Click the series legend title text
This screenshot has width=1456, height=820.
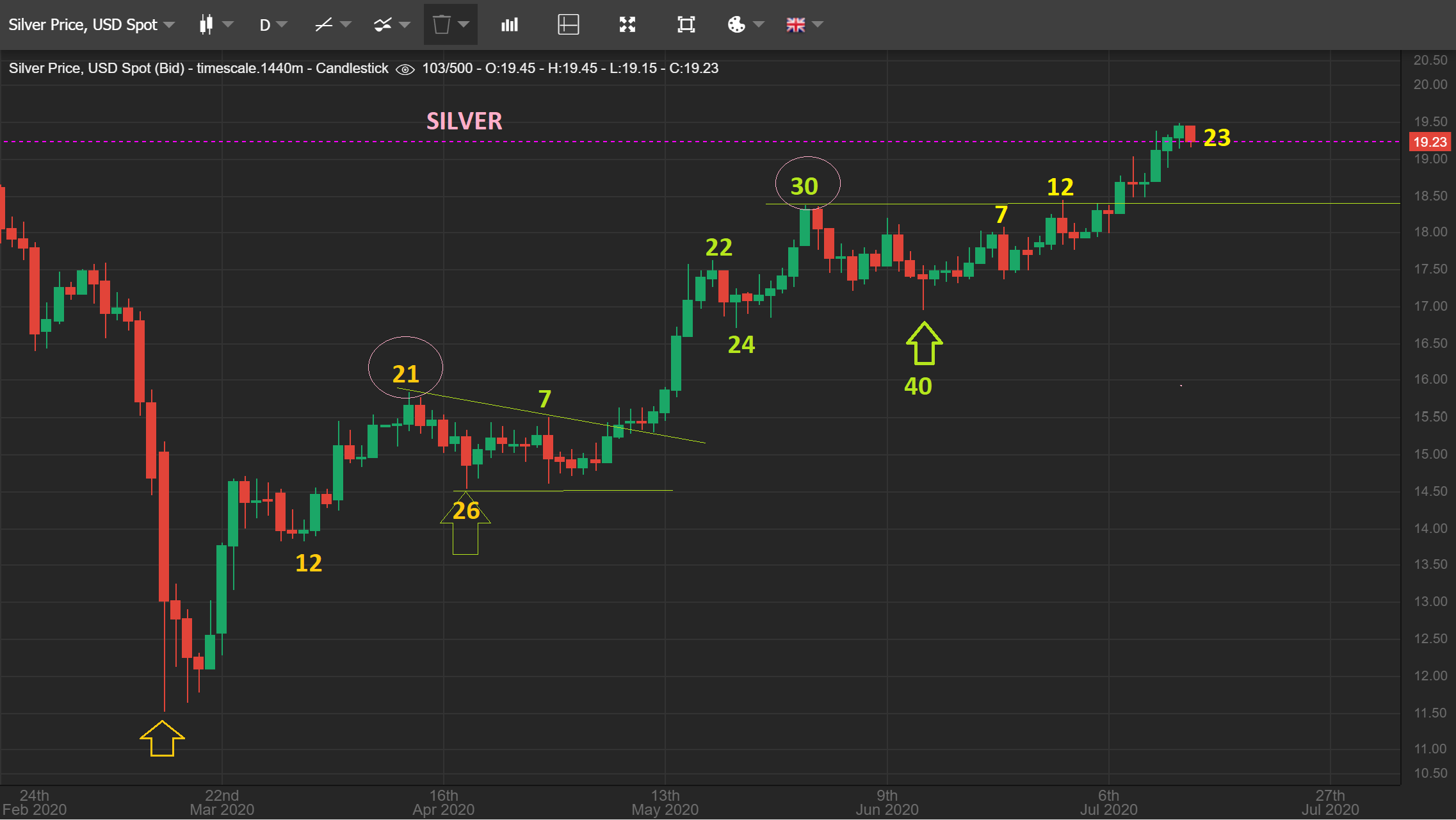coord(198,69)
